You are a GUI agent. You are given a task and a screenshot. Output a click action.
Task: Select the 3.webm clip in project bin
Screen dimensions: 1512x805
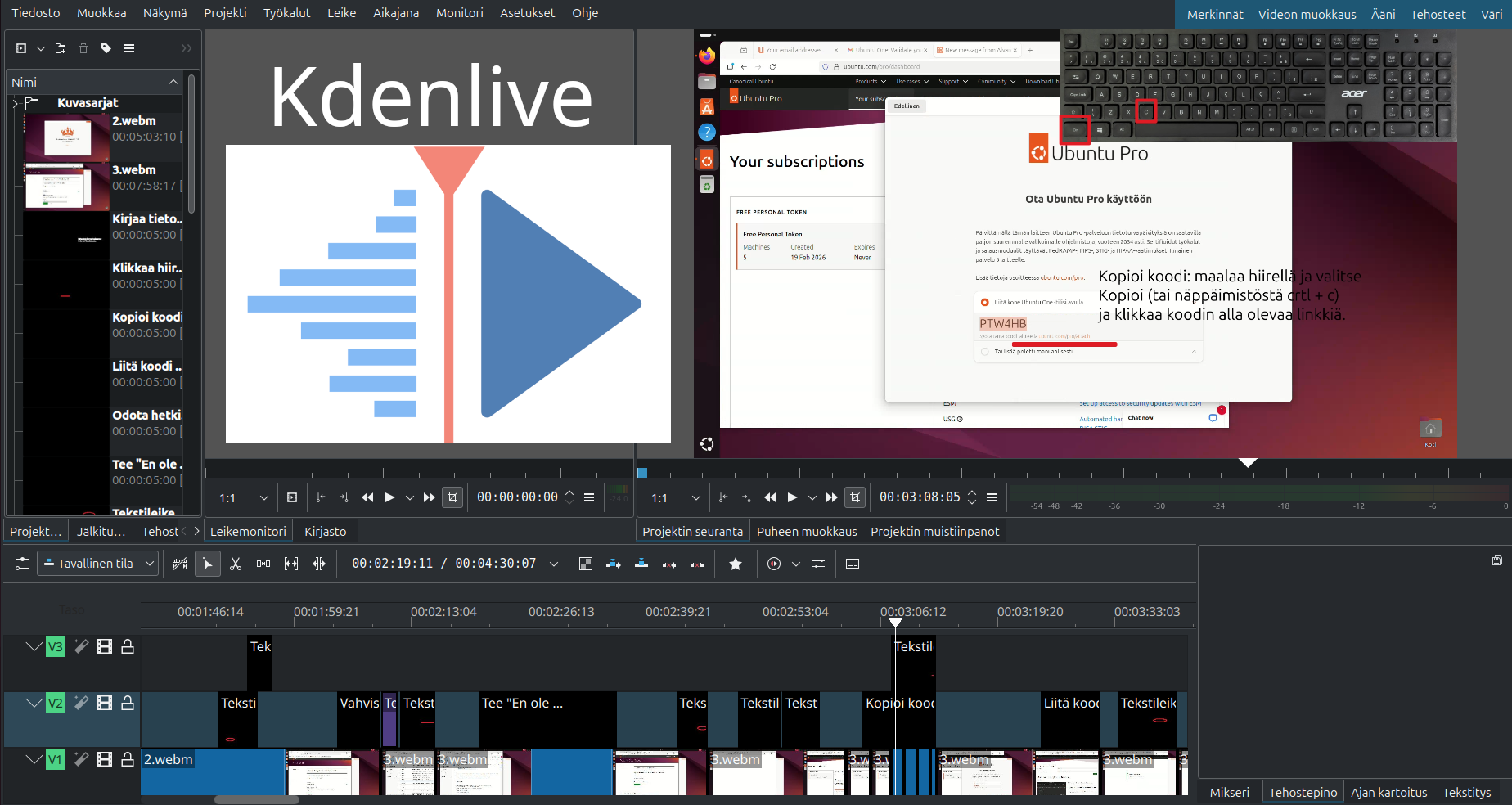click(104, 186)
